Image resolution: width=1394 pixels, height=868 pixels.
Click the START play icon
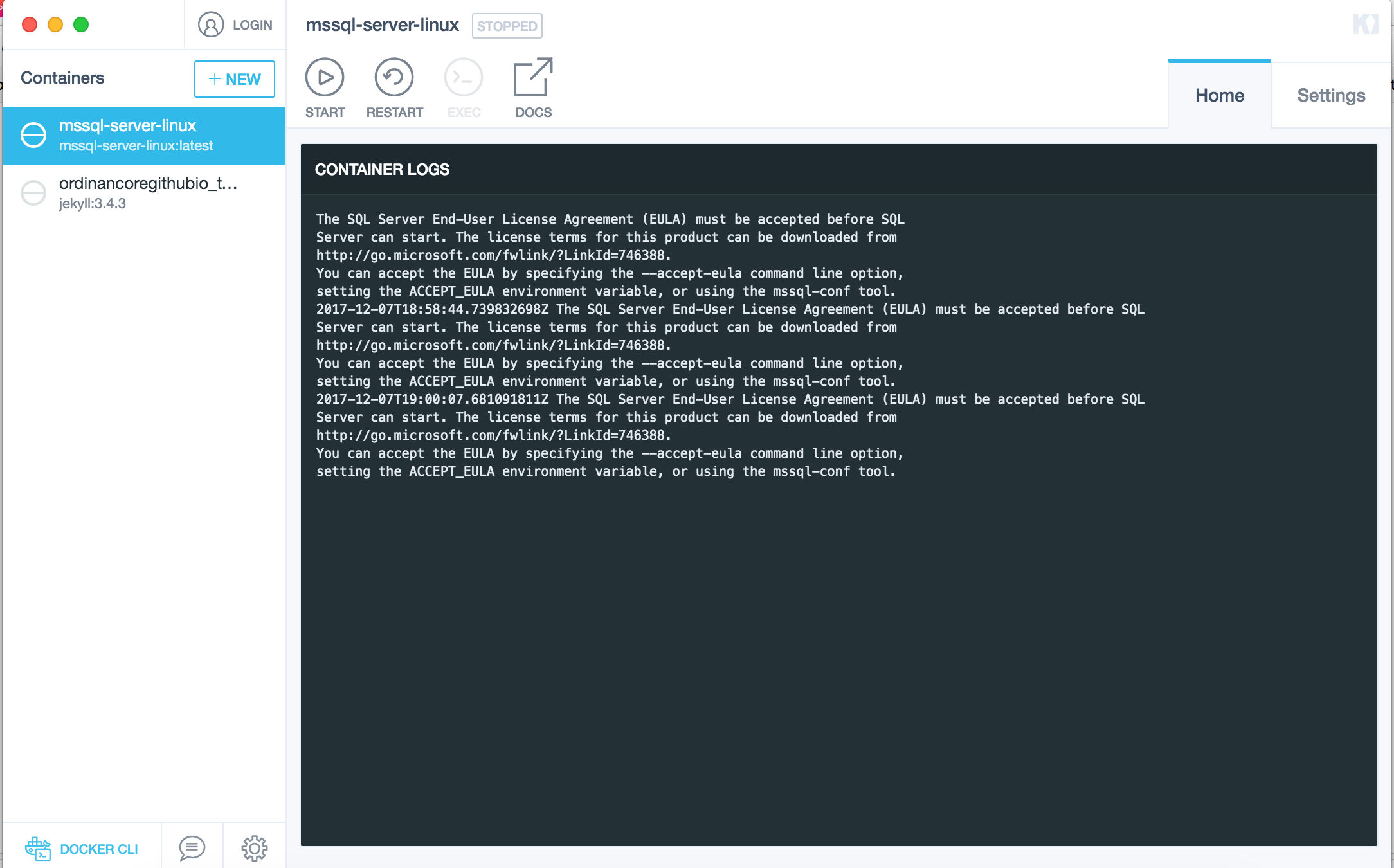(x=325, y=77)
